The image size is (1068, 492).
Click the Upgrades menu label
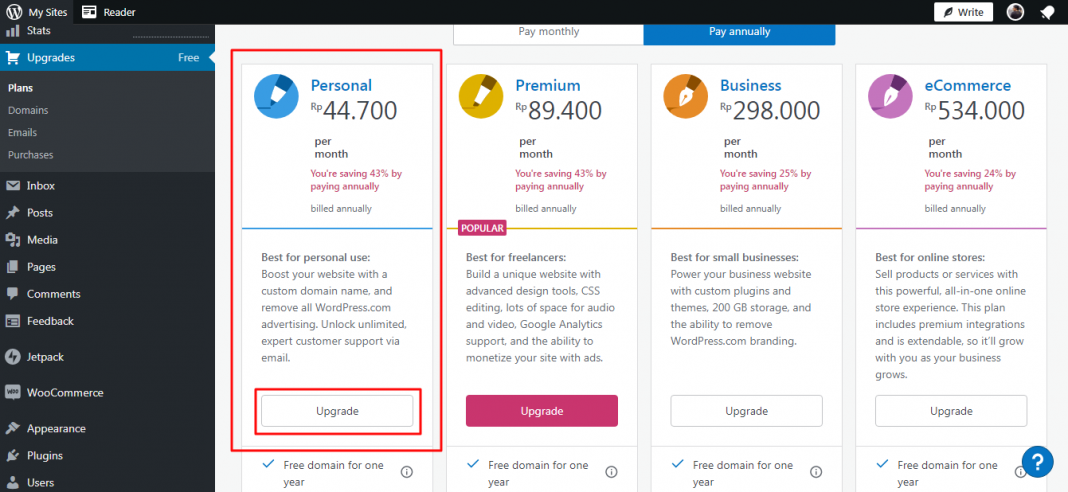coord(51,58)
